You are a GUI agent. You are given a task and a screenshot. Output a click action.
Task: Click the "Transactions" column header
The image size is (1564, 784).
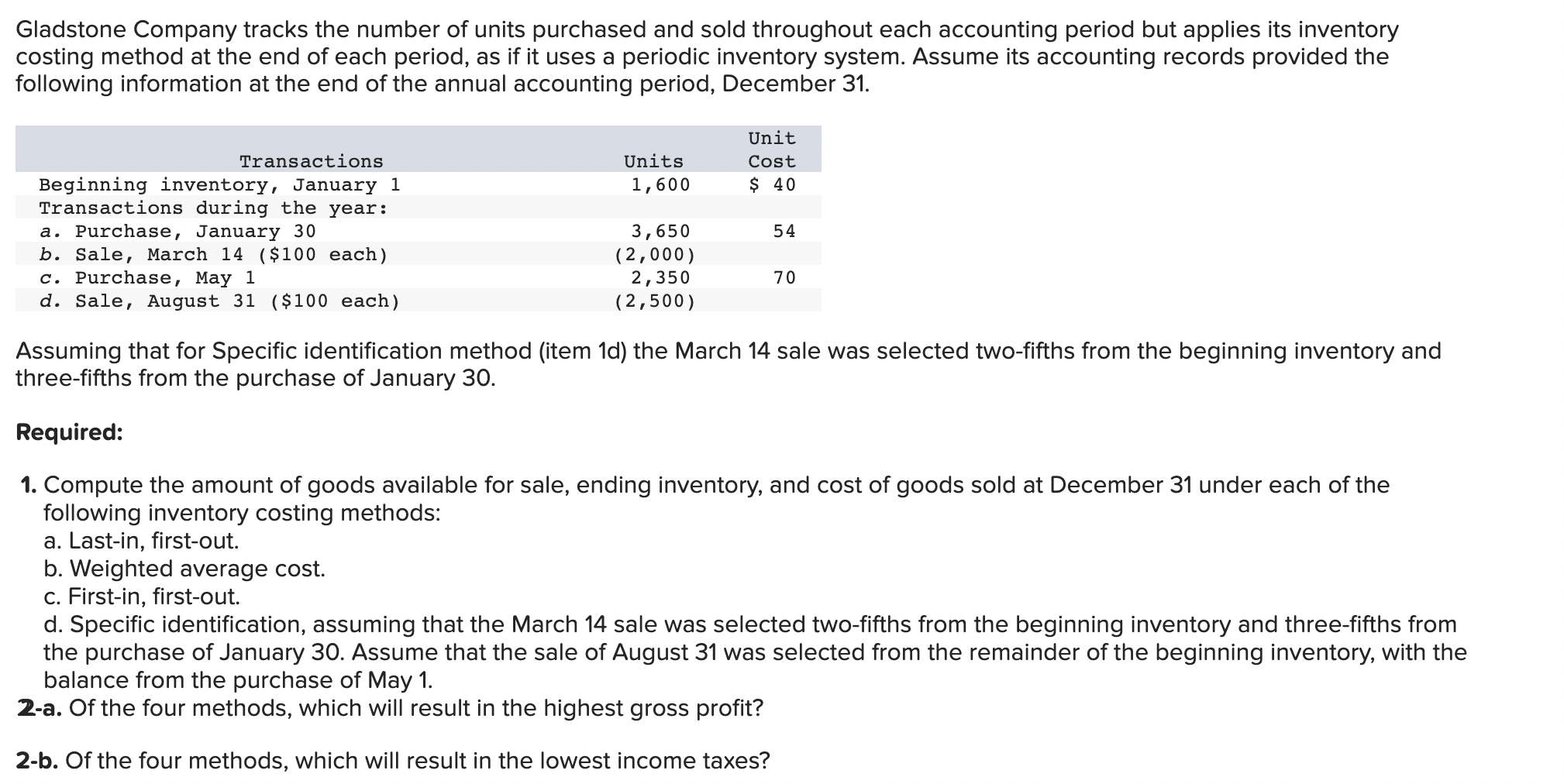[311, 161]
